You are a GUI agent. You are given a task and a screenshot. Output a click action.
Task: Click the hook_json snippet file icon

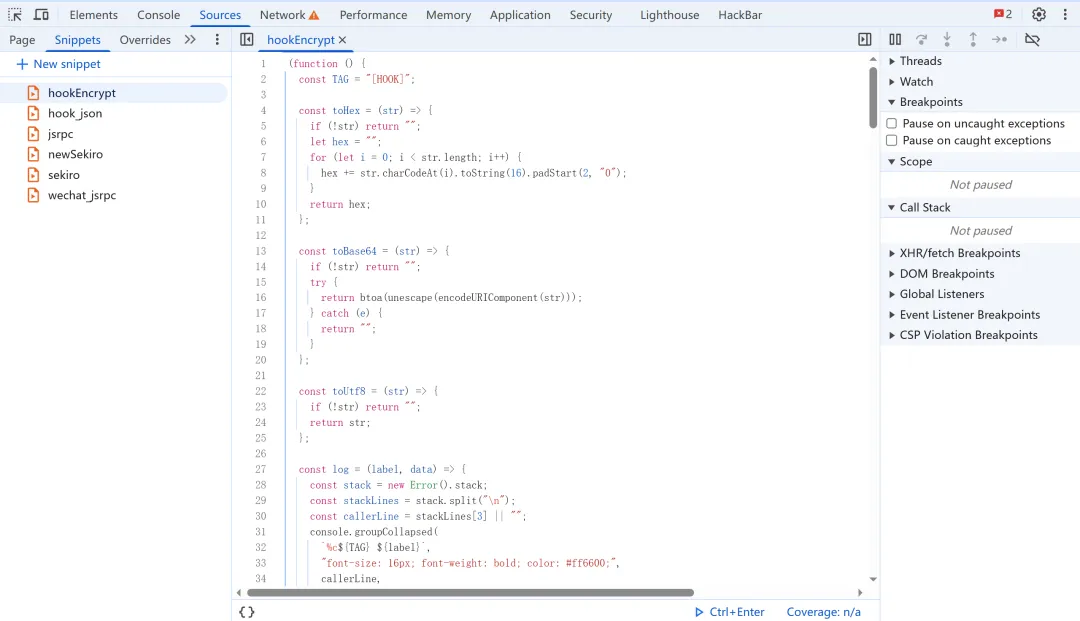[33, 113]
